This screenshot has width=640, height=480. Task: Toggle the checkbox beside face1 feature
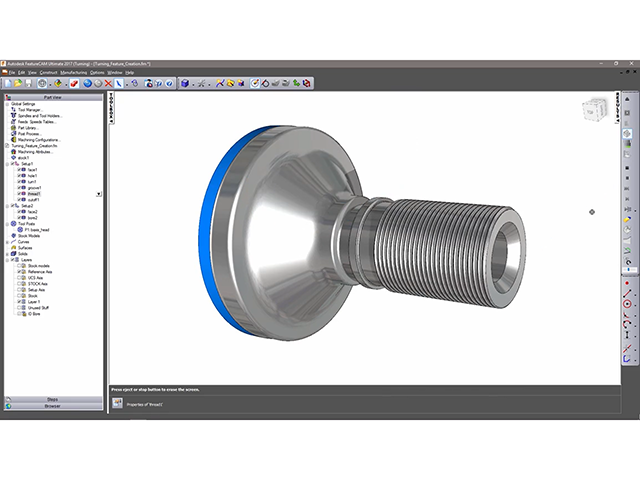[17, 170]
